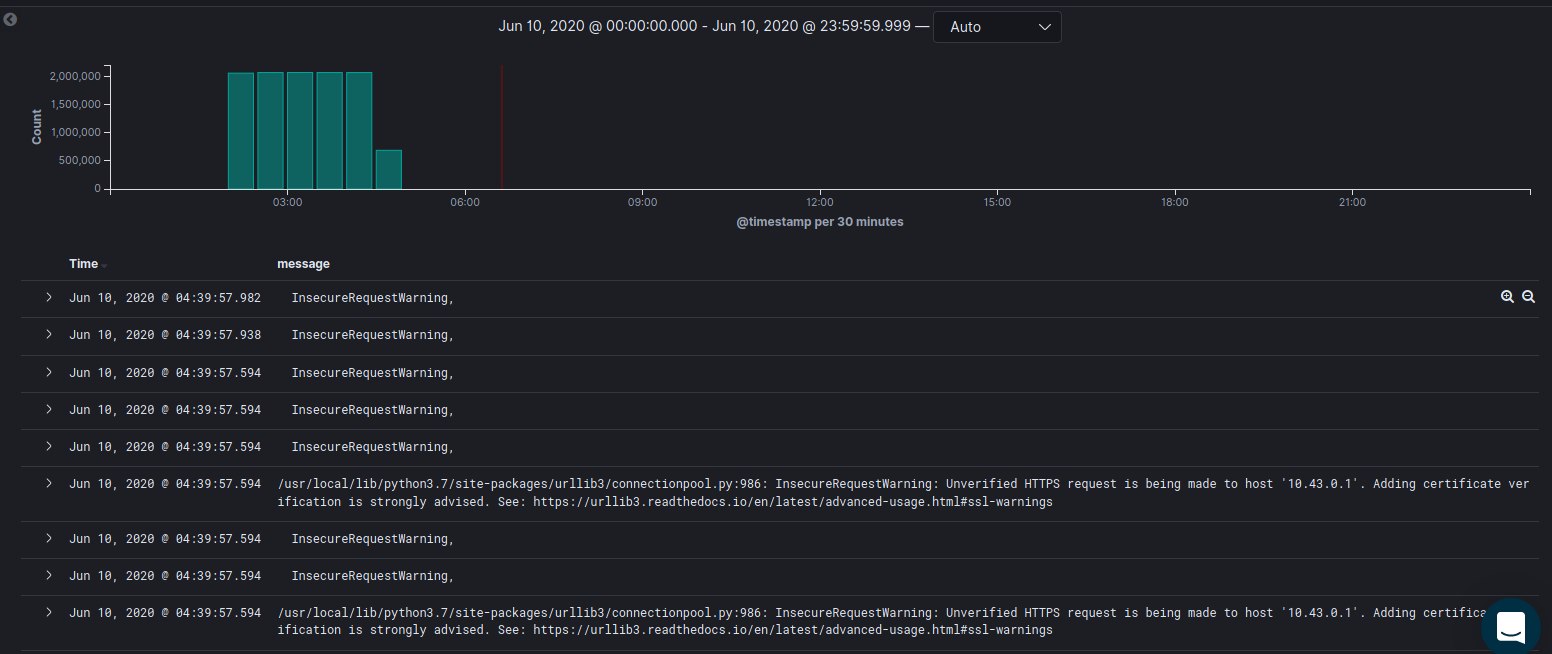Filter for value using magnifier plus icon

tap(1507, 297)
